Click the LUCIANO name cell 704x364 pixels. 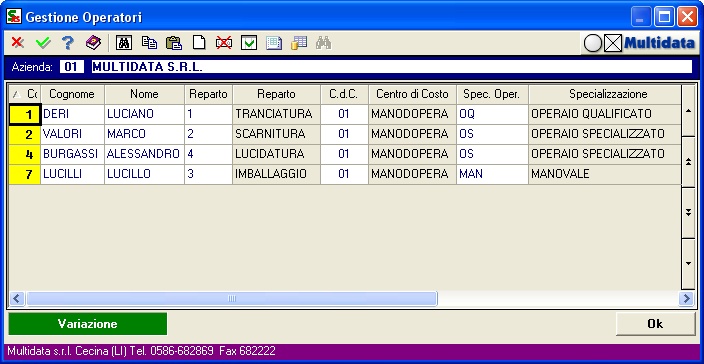point(145,114)
